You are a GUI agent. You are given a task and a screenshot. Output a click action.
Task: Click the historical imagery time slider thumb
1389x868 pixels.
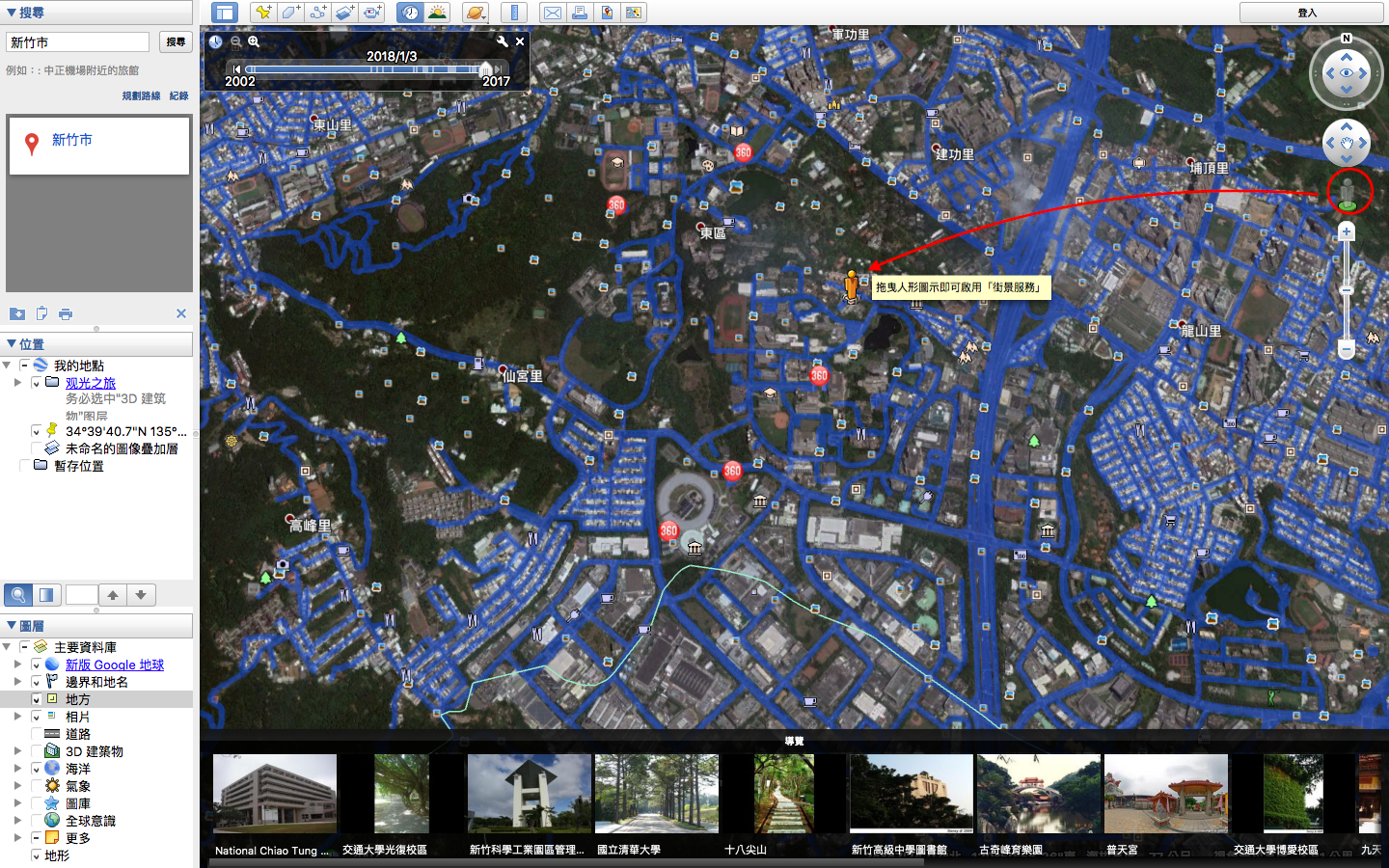click(x=485, y=69)
